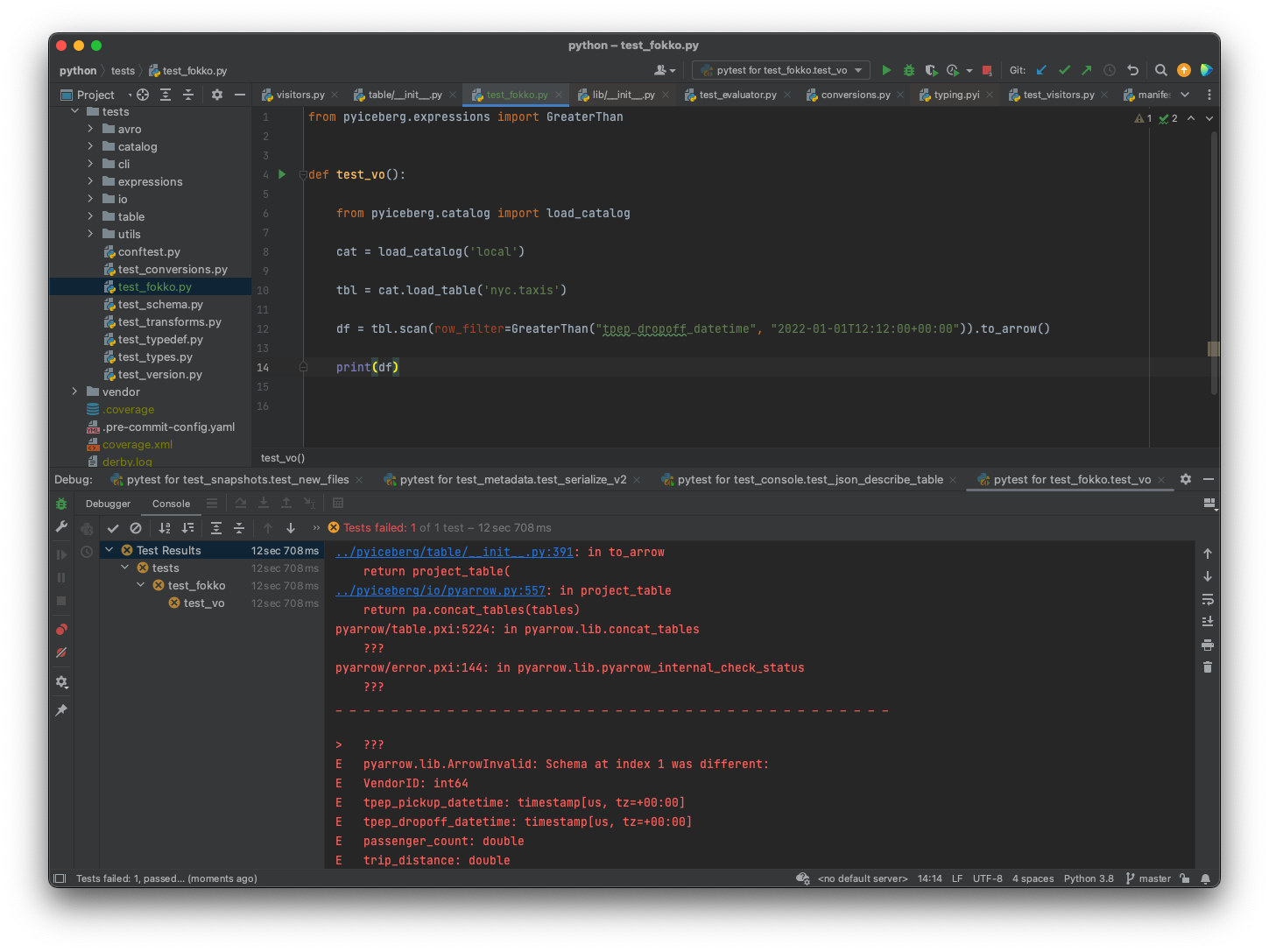This screenshot has width=1269, height=952.
Task: Print console output icon
Action: (x=1208, y=645)
